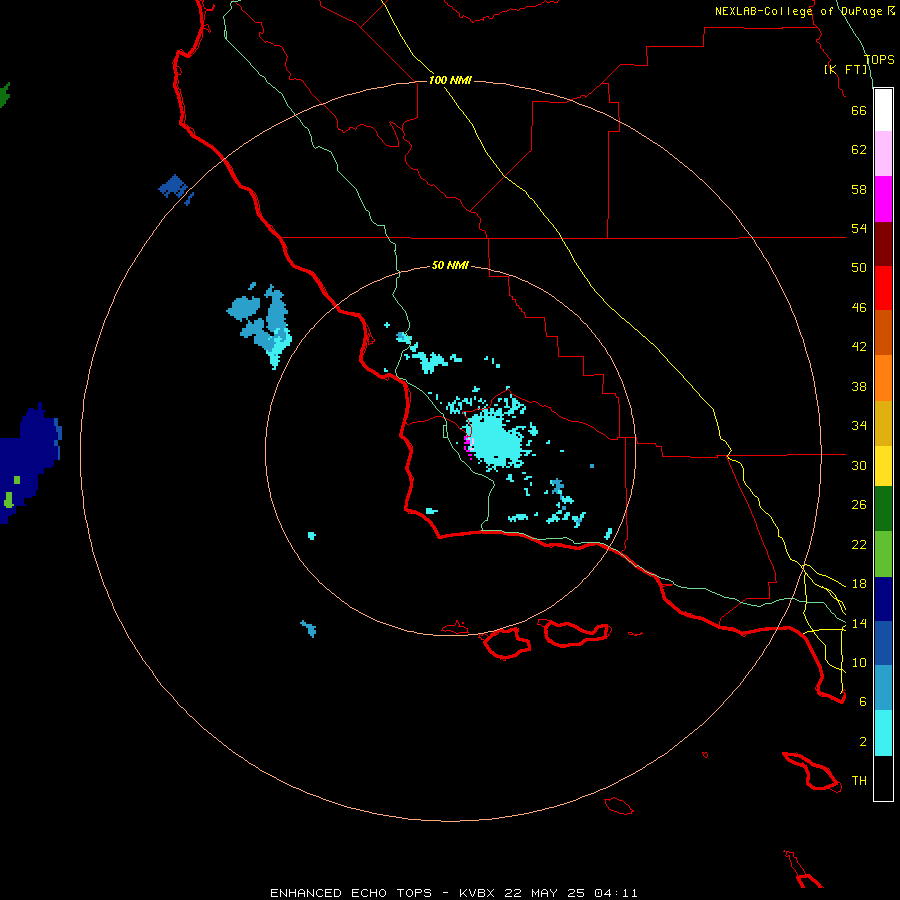Click the "TOPS" legend heading
Image resolution: width=900 pixels, height=900 pixels.
[879, 60]
